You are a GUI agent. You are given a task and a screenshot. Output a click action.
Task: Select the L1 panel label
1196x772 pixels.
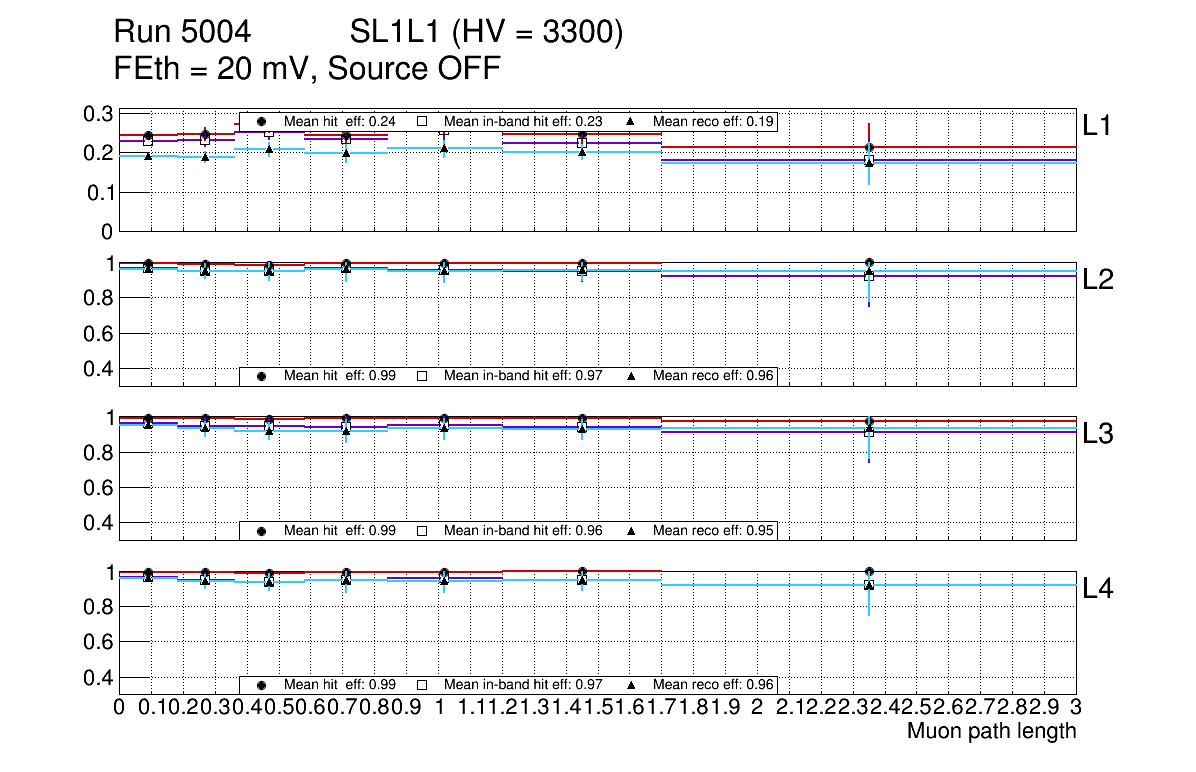[x=1098, y=126]
